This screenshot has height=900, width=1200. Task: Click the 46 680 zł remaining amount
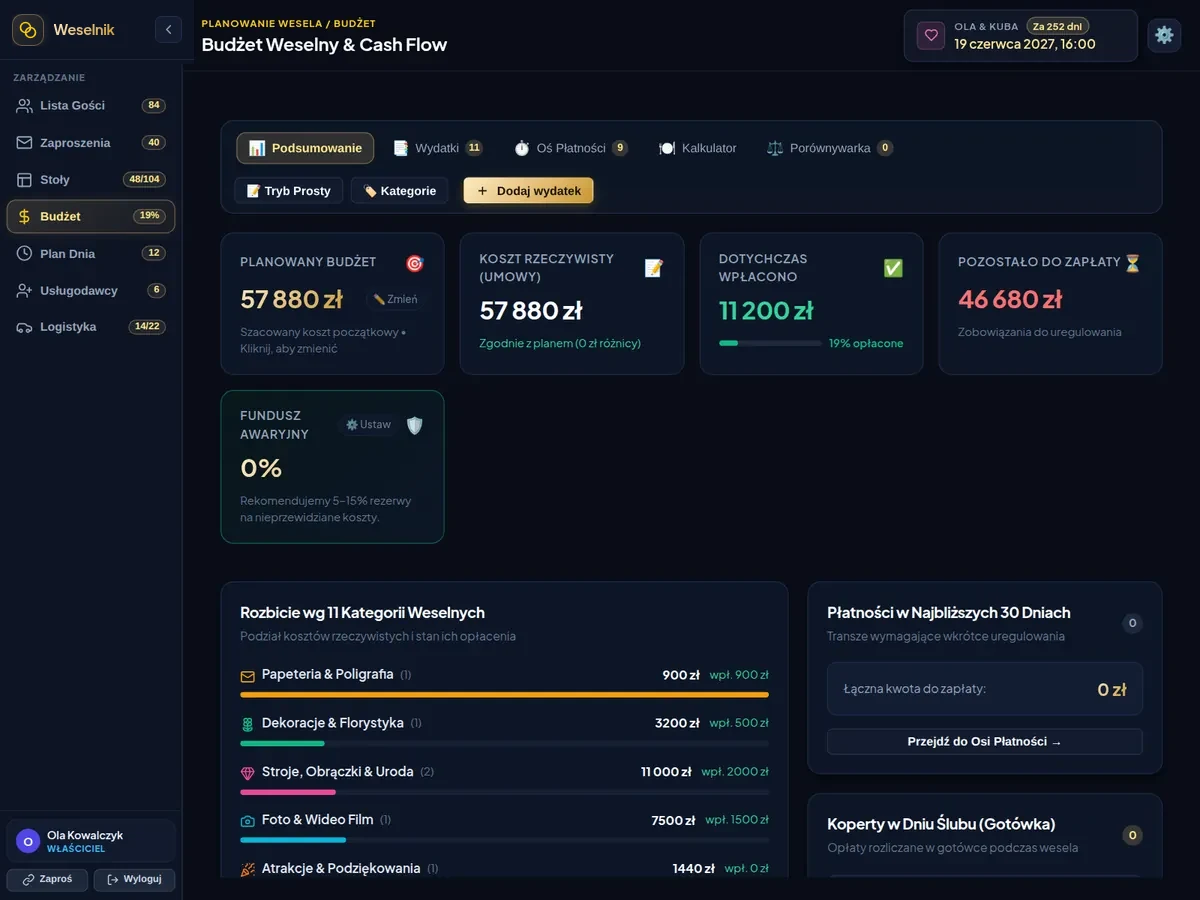tap(1010, 299)
